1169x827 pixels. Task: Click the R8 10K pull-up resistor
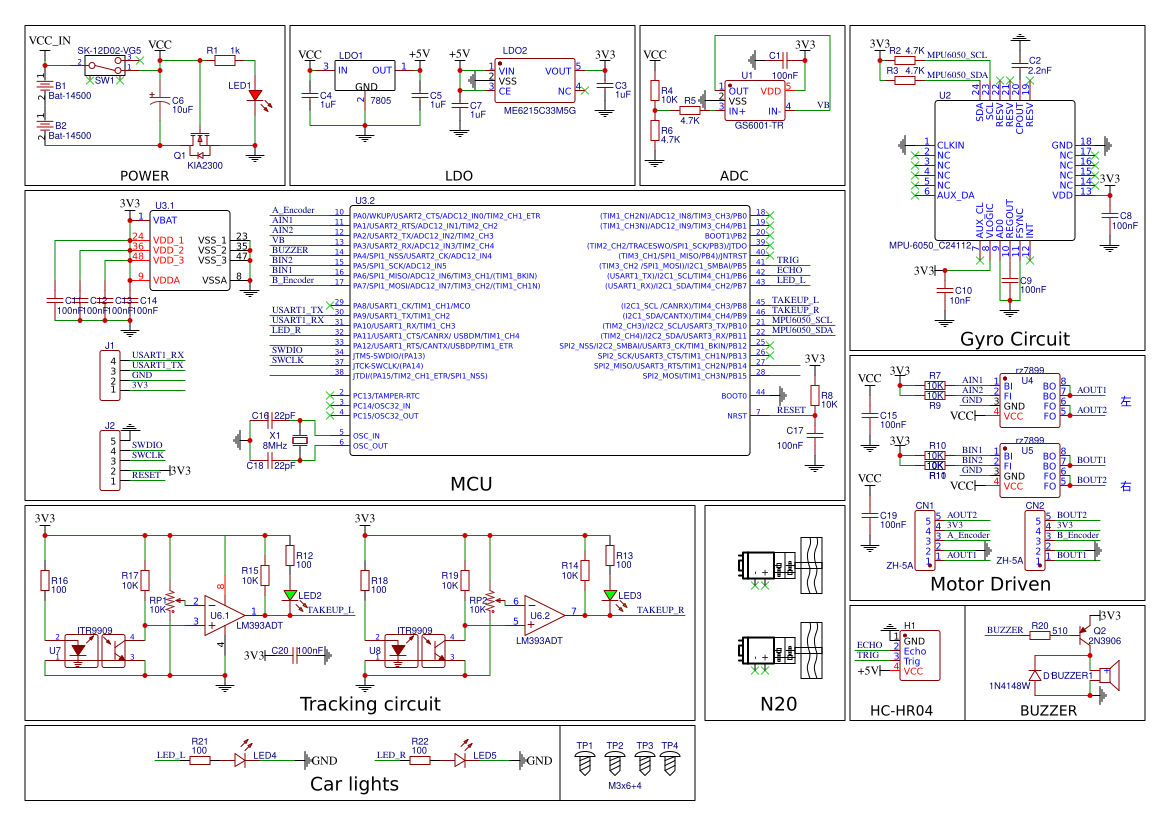[x=815, y=396]
